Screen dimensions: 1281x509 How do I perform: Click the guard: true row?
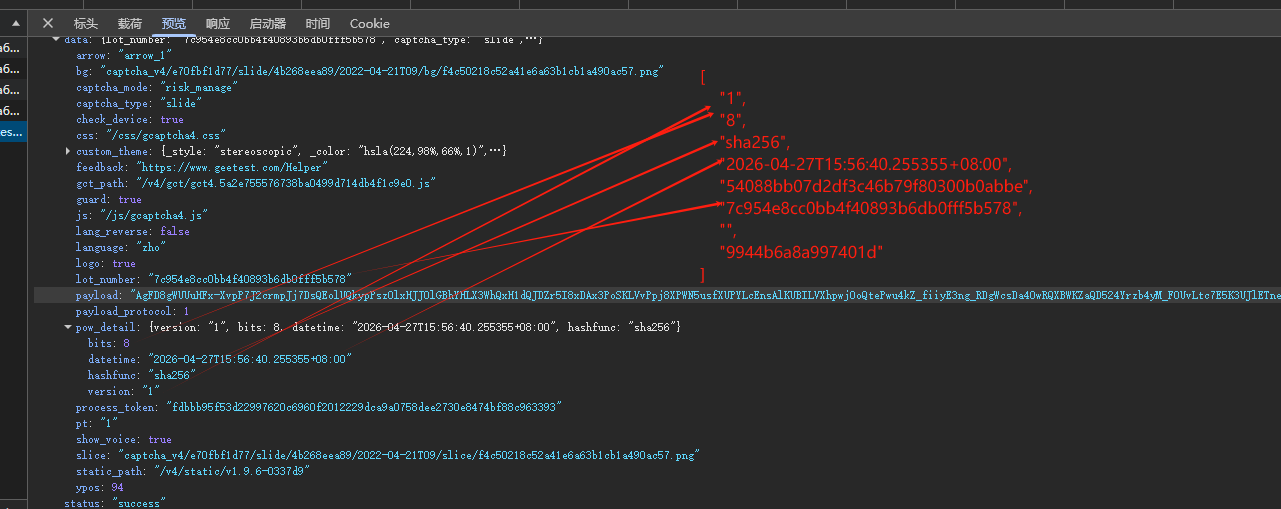[x=109, y=199]
